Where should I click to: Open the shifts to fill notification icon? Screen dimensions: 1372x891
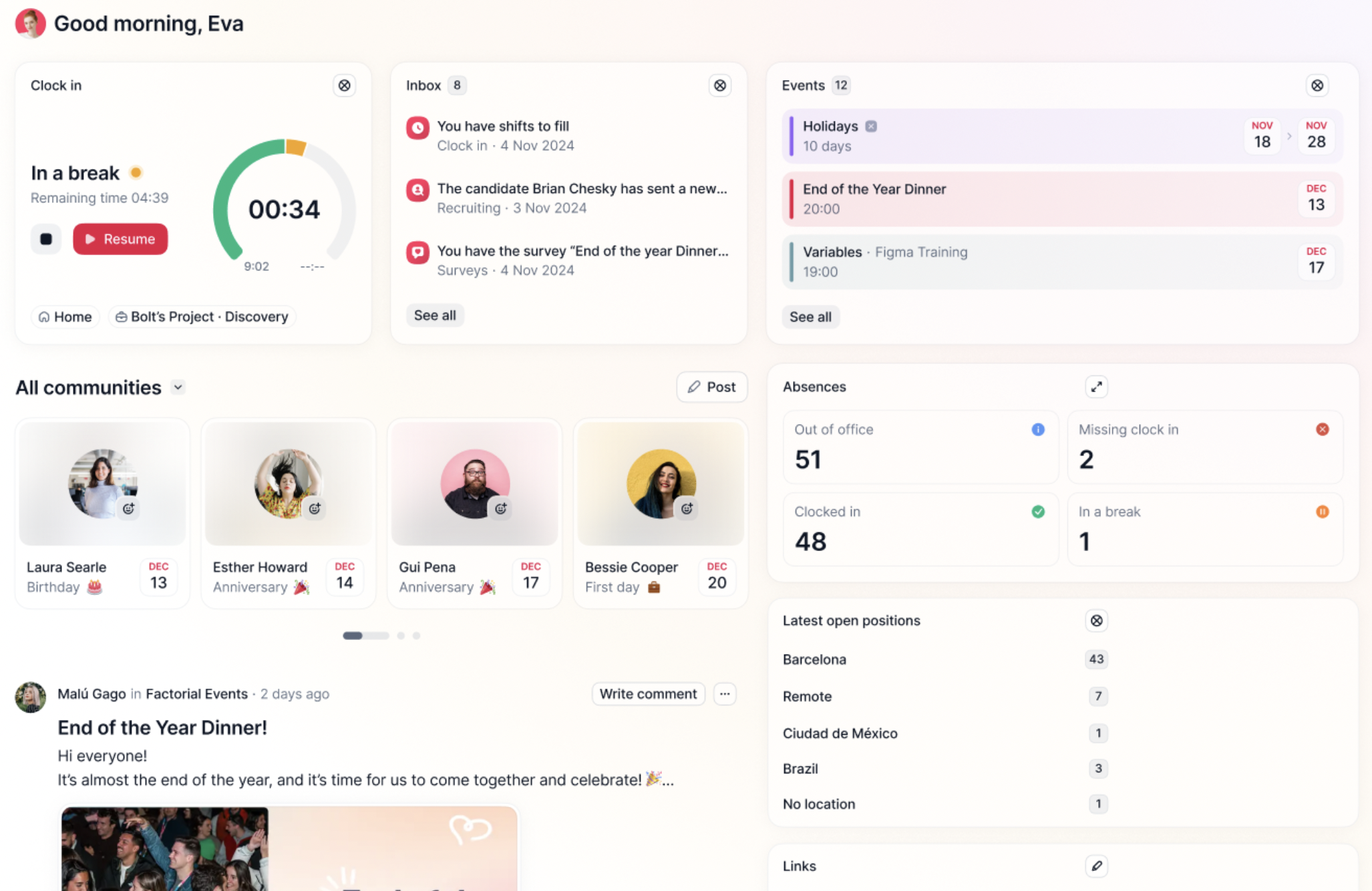pos(417,128)
